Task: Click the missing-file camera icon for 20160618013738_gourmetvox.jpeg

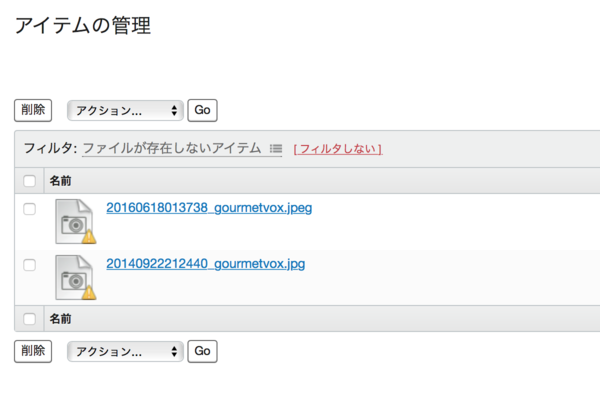Action: 75,221
